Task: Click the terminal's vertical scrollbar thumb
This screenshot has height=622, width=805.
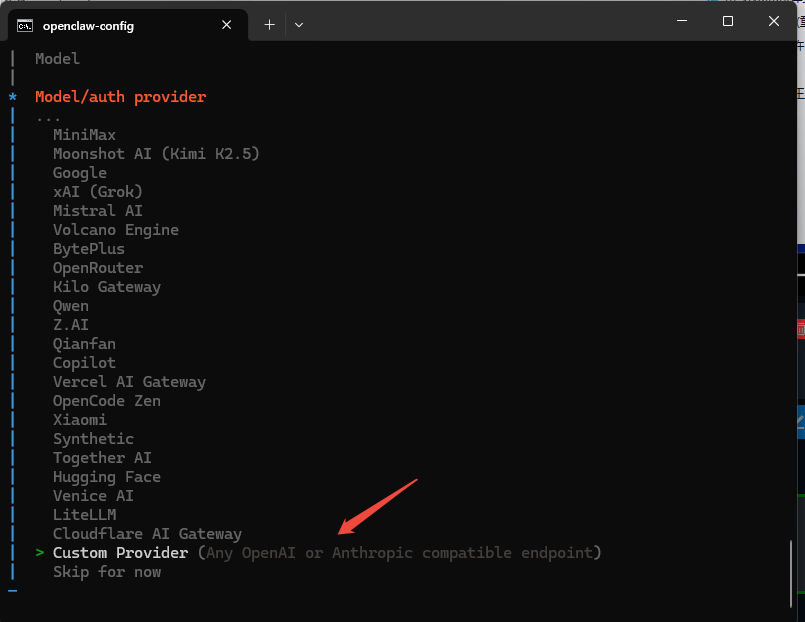Action: [790, 574]
